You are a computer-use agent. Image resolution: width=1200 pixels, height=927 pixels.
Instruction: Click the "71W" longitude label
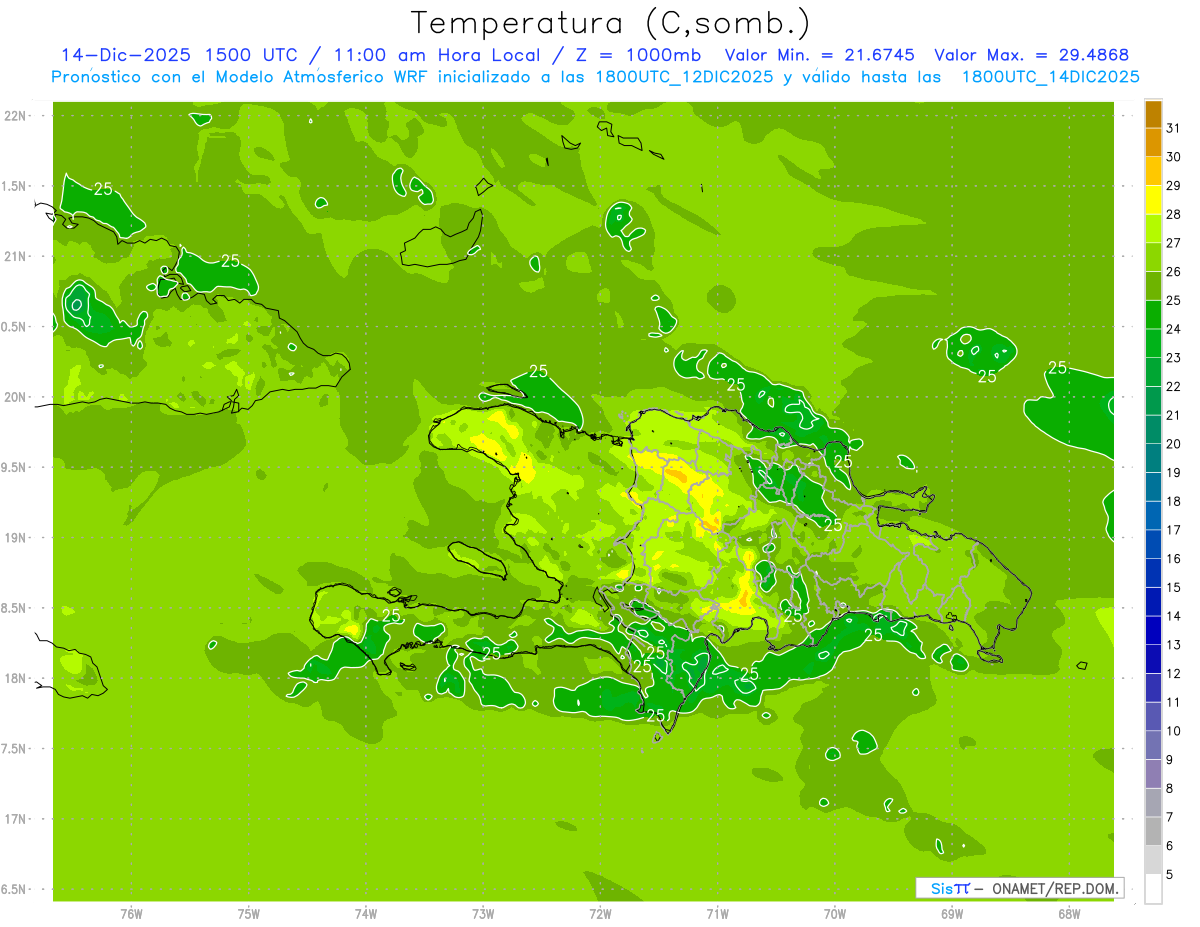717,914
